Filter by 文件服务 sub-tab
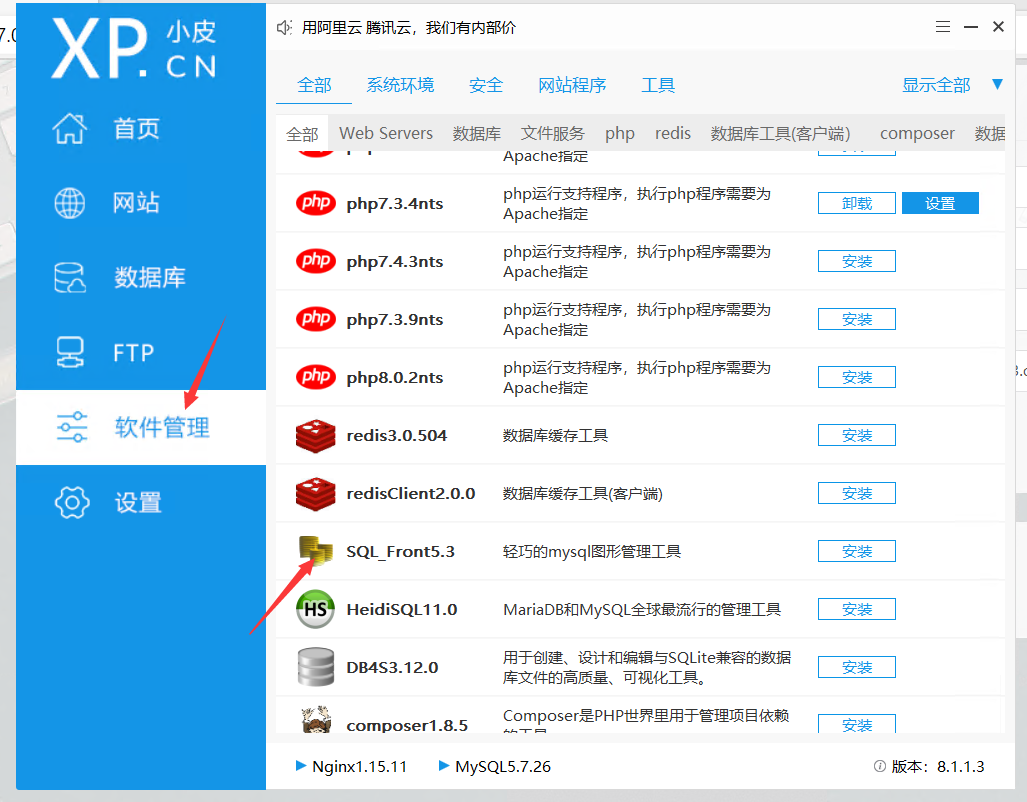 point(552,134)
